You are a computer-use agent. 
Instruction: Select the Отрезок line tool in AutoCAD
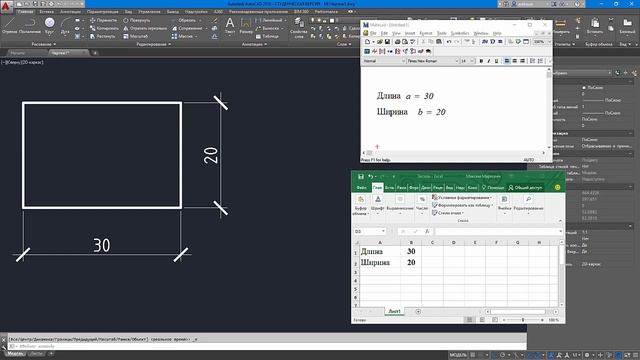9,25
